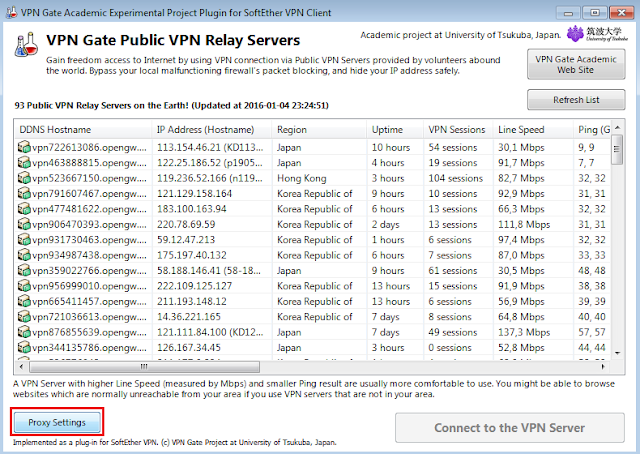640x454 pixels.
Task: Click the server icon for vpn344135786.opengw
Action: [24, 347]
